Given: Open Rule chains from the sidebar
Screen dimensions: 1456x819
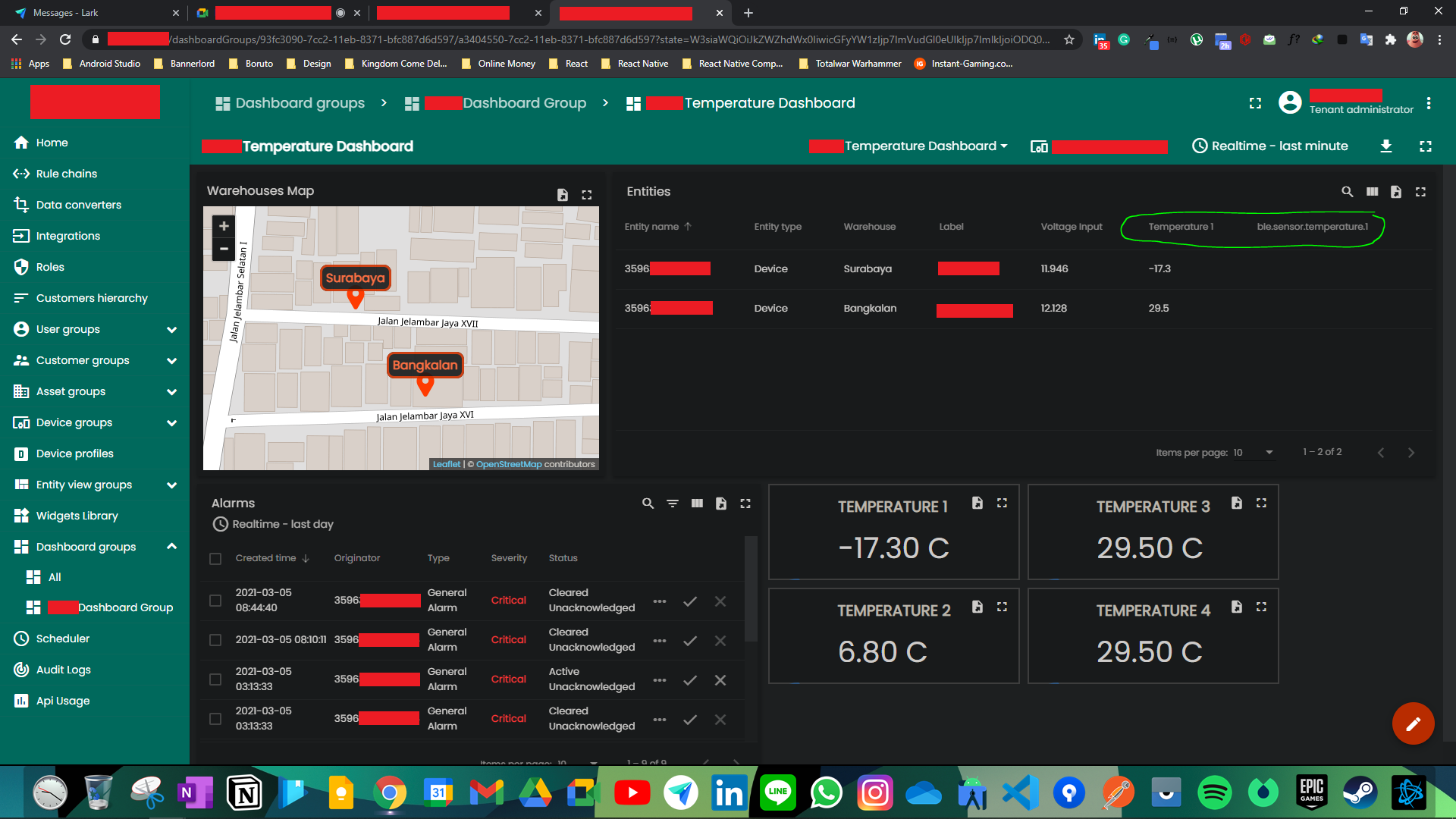Looking at the screenshot, I should (64, 174).
